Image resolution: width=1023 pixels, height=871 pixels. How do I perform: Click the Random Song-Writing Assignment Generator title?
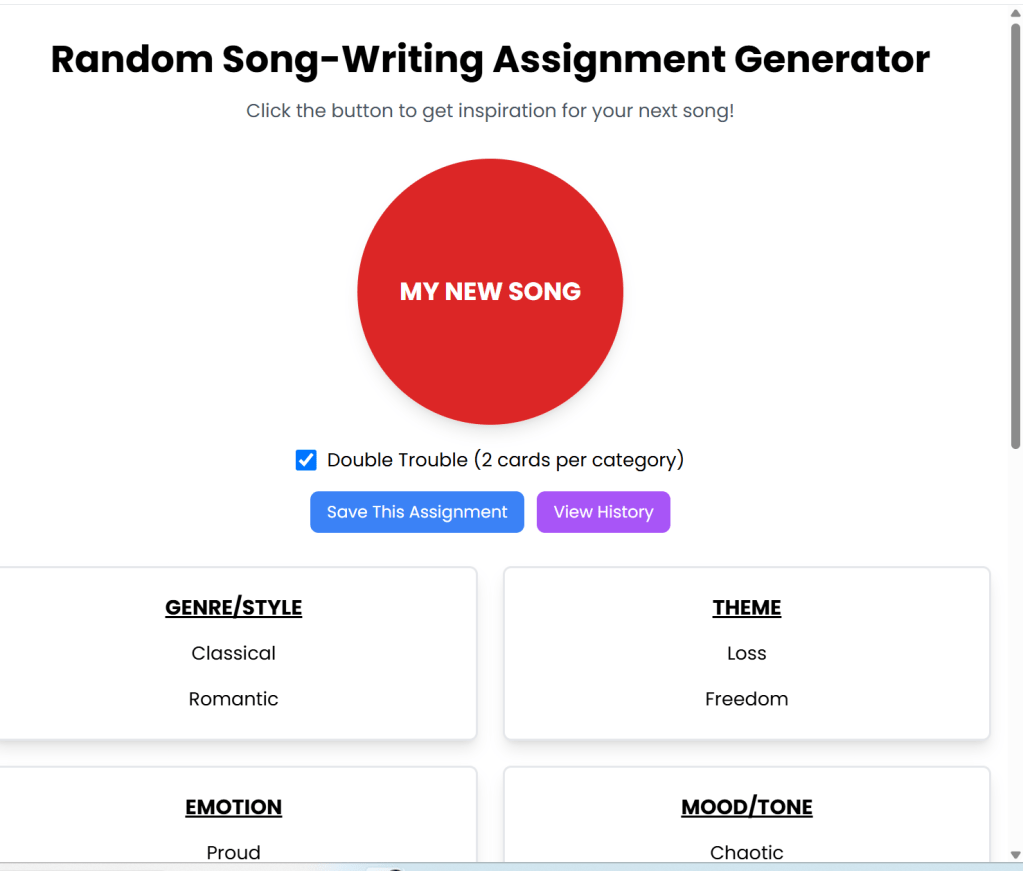pos(490,60)
